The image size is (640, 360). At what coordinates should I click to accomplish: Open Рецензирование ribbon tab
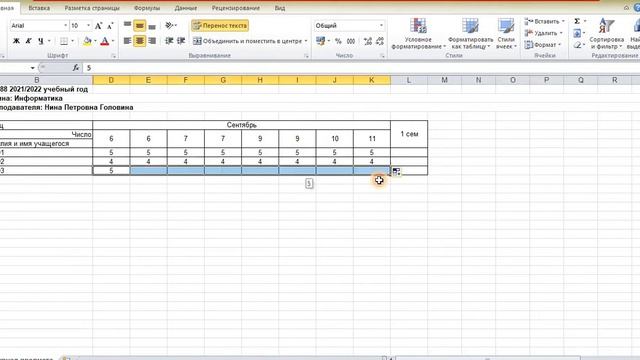click(236, 8)
